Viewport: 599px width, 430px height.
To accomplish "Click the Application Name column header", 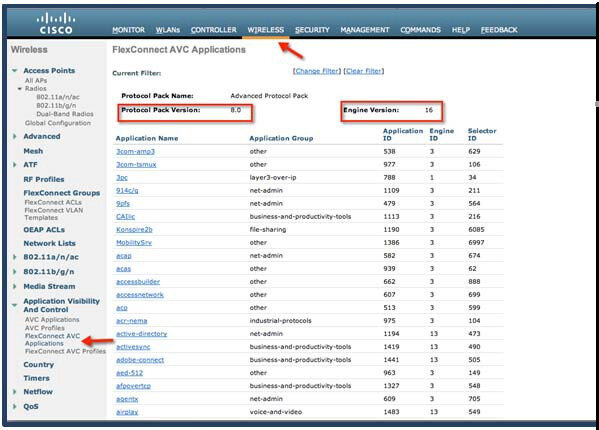I will point(147,138).
